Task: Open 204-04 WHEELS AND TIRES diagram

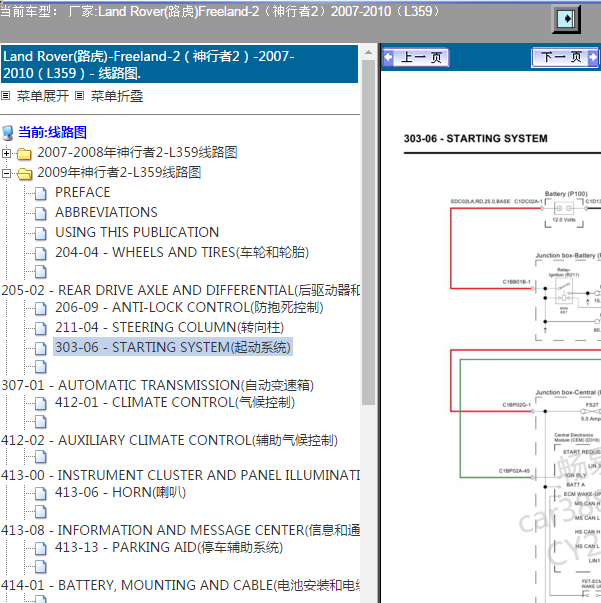Action: pos(182,252)
